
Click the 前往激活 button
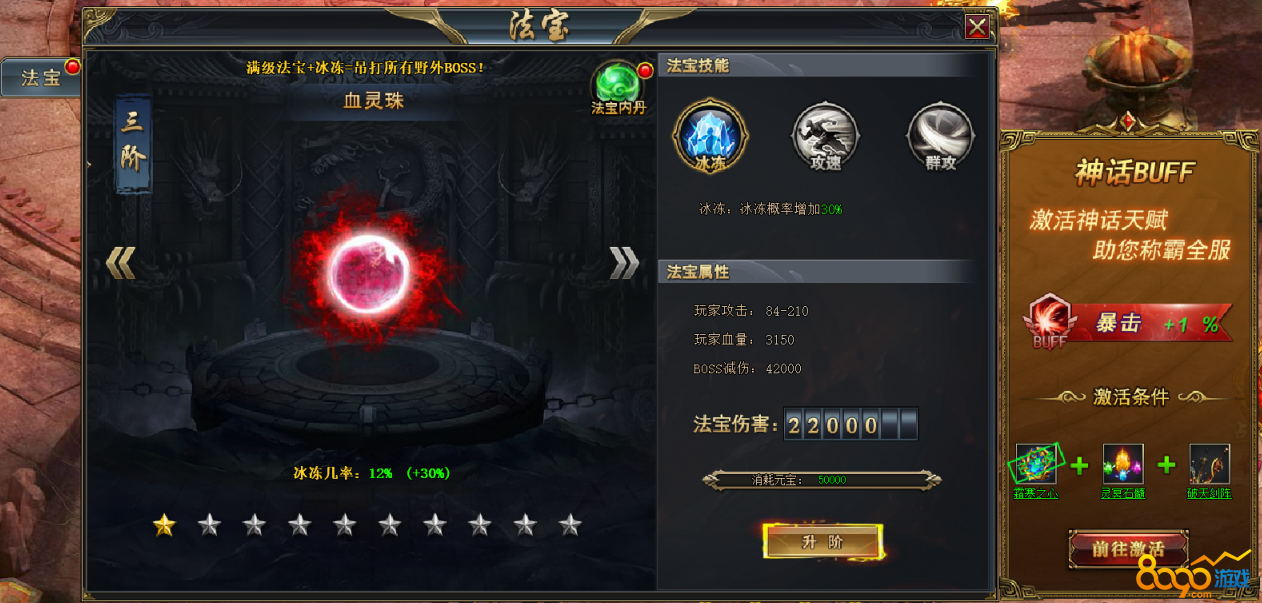(1128, 549)
